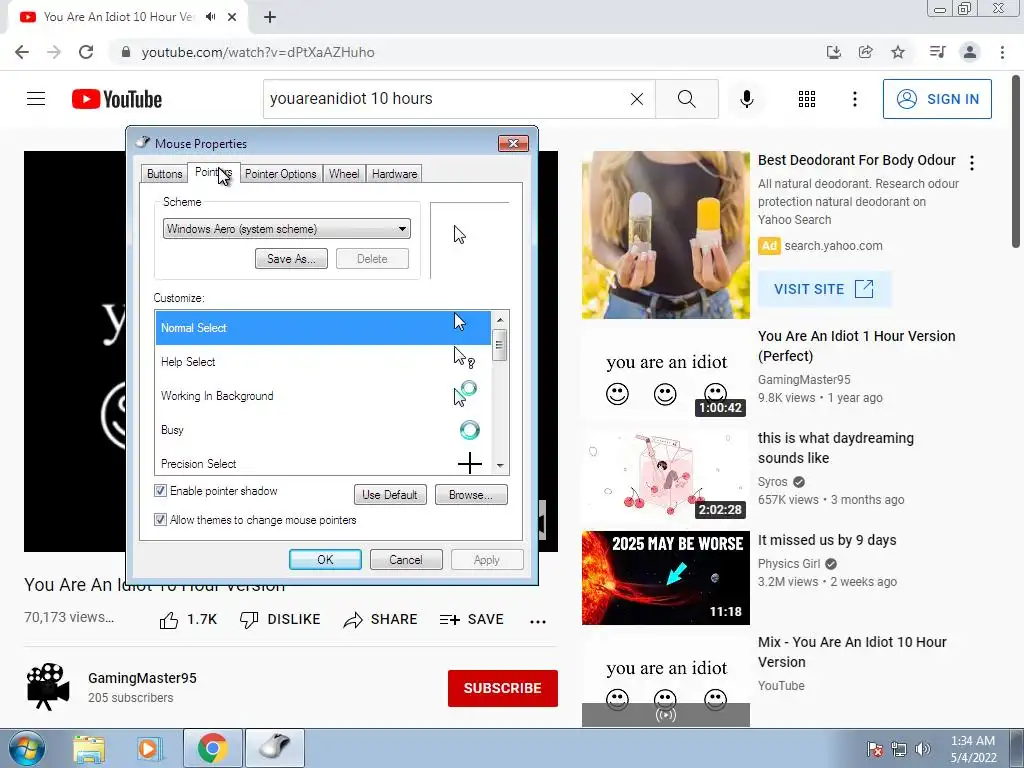Screen dimensions: 1024x768
Task: Start voice search with the microphone icon
Action: click(x=747, y=99)
